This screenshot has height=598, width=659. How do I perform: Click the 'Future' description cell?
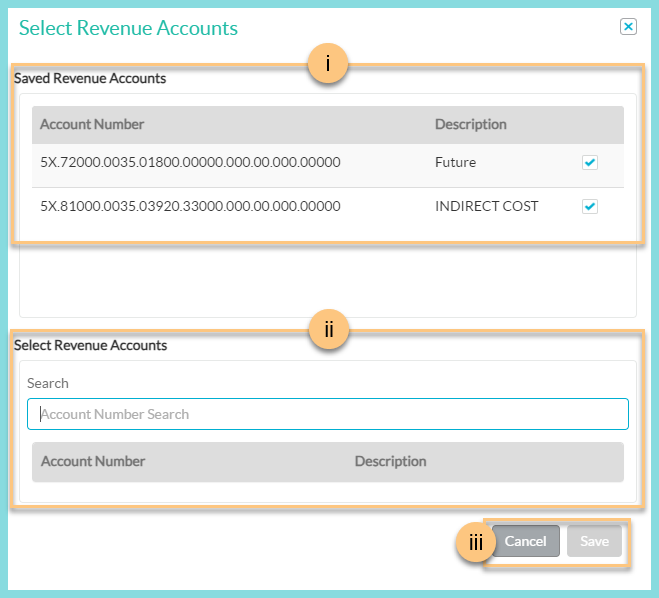455,162
